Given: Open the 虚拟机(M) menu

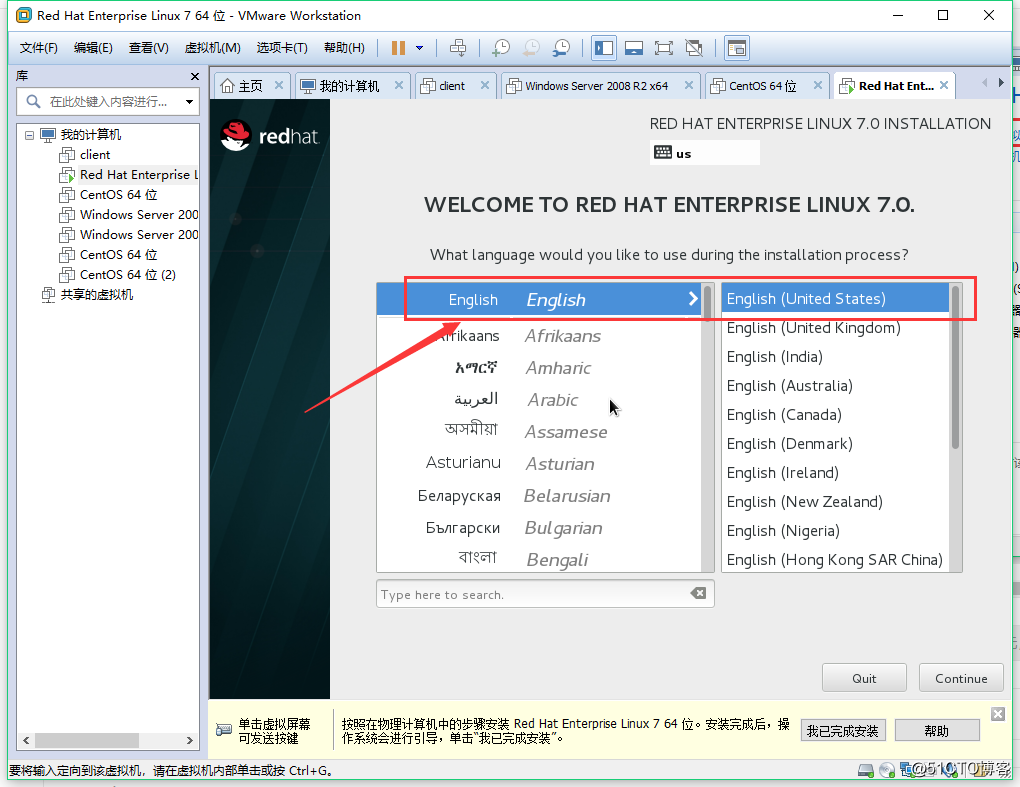Looking at the screenshot, I should (x=212, y=47).
